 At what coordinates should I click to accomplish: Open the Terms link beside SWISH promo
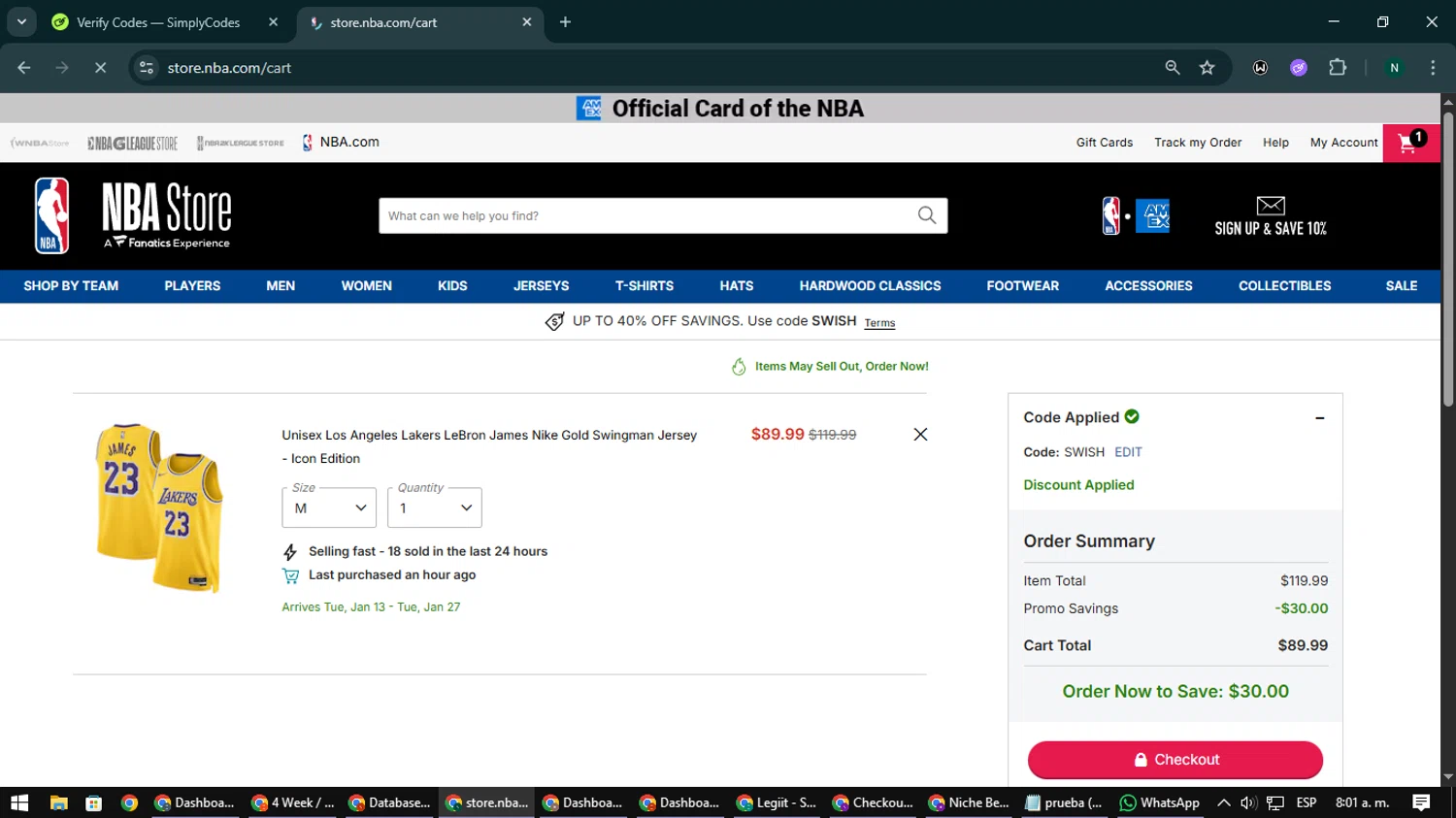879,323
